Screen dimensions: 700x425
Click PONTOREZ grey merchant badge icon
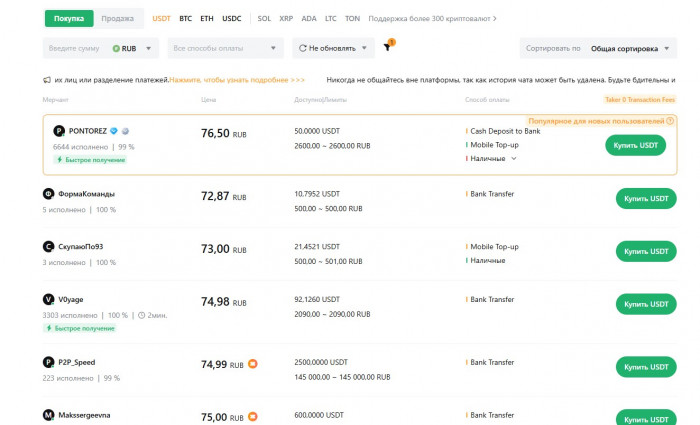125,131
